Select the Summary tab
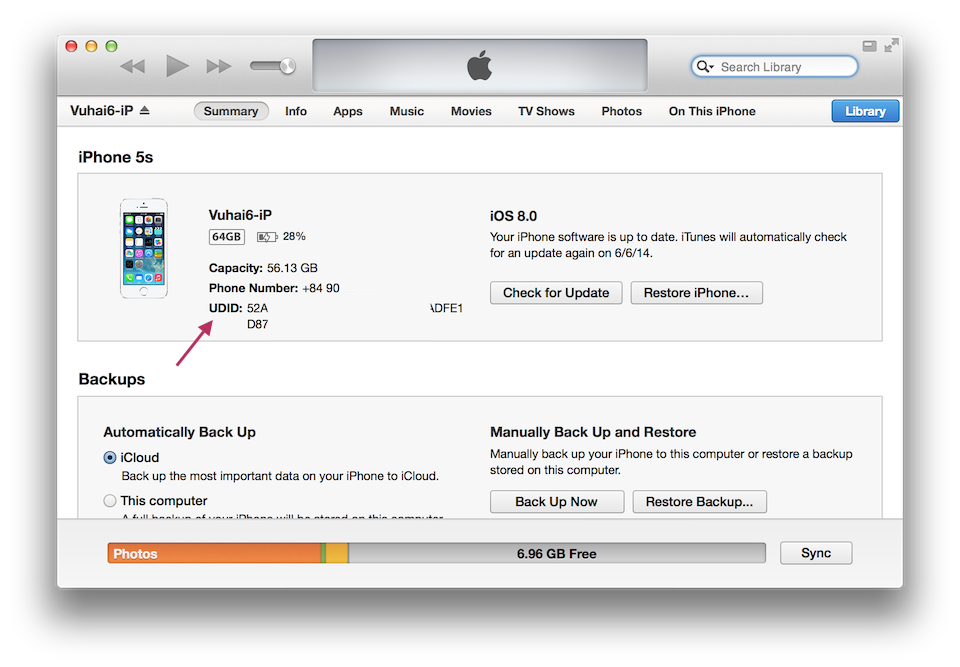 (231, 111)
